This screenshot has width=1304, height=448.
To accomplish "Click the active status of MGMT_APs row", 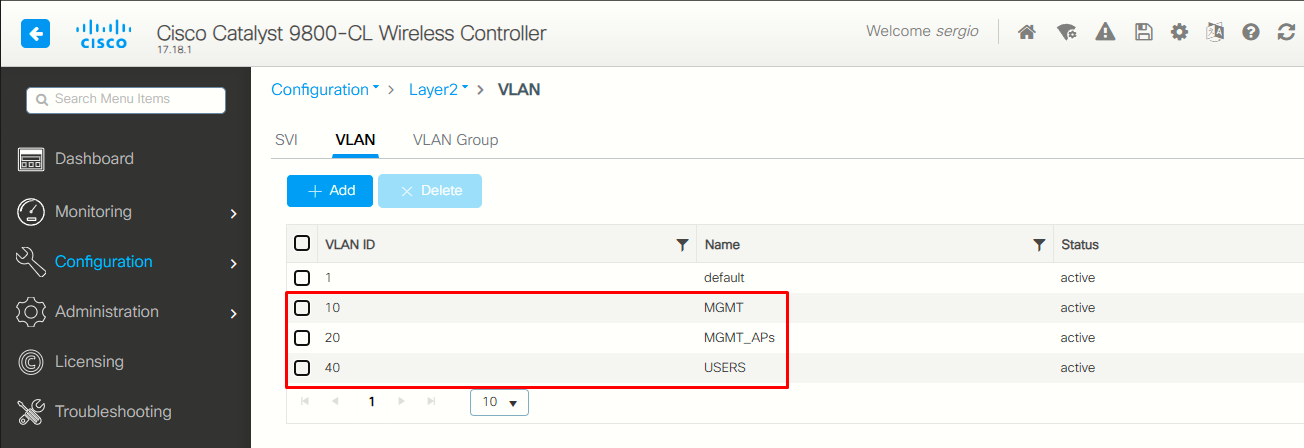I will pos(1078,338).
